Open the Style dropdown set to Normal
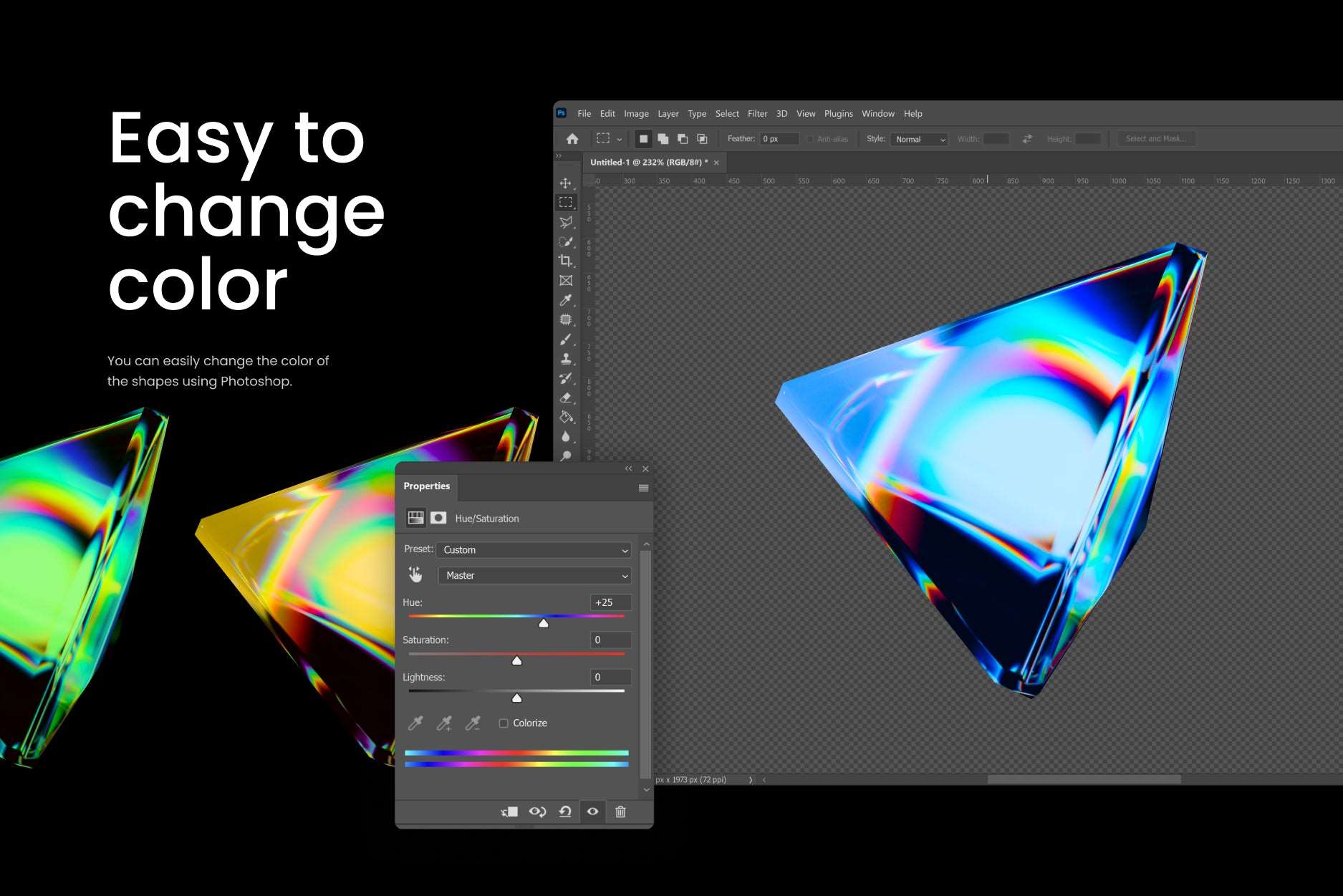This screenshot has height=896, width=1343. coord(919,139)
